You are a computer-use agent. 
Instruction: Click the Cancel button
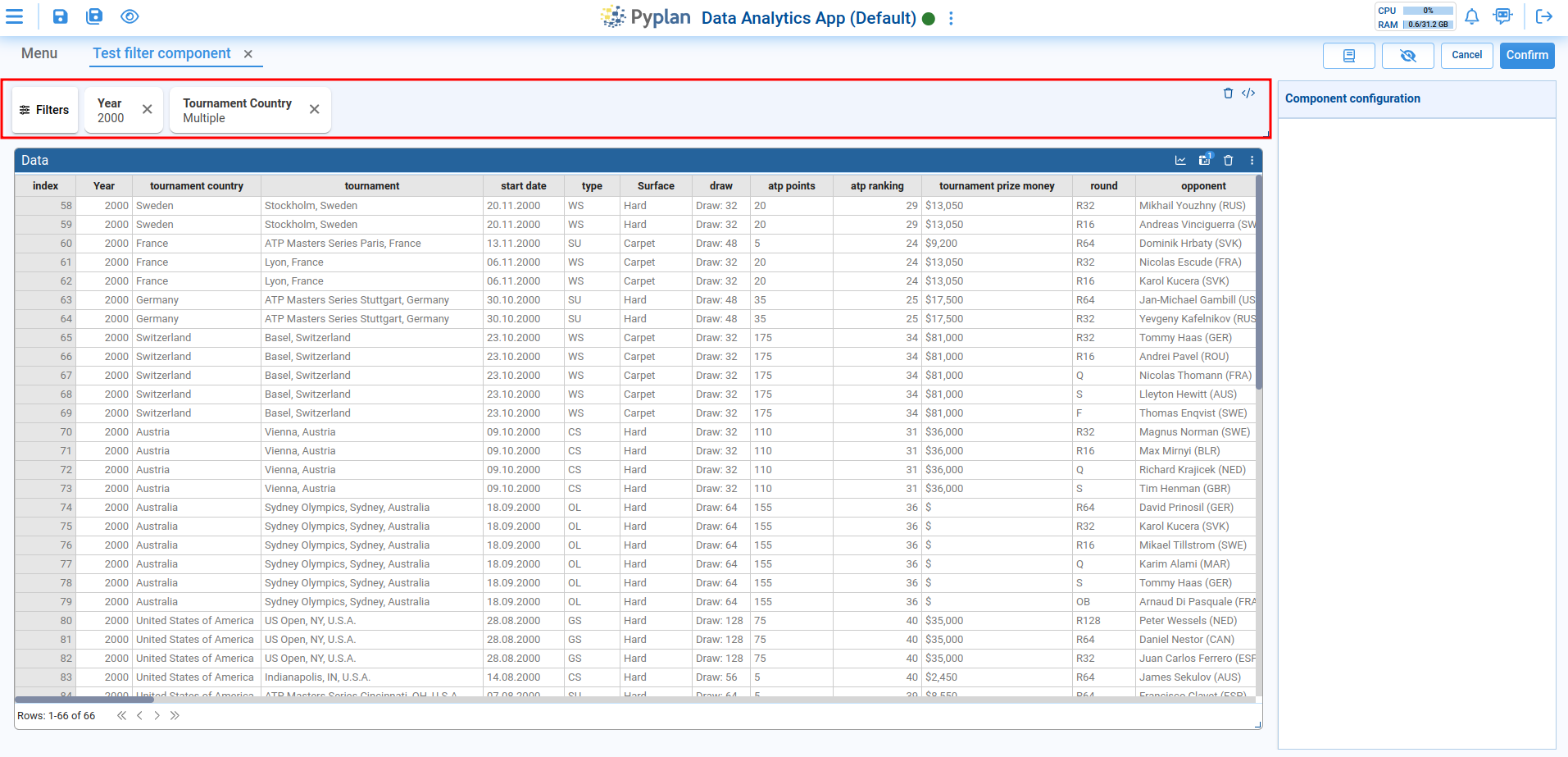coord(1466,56)
